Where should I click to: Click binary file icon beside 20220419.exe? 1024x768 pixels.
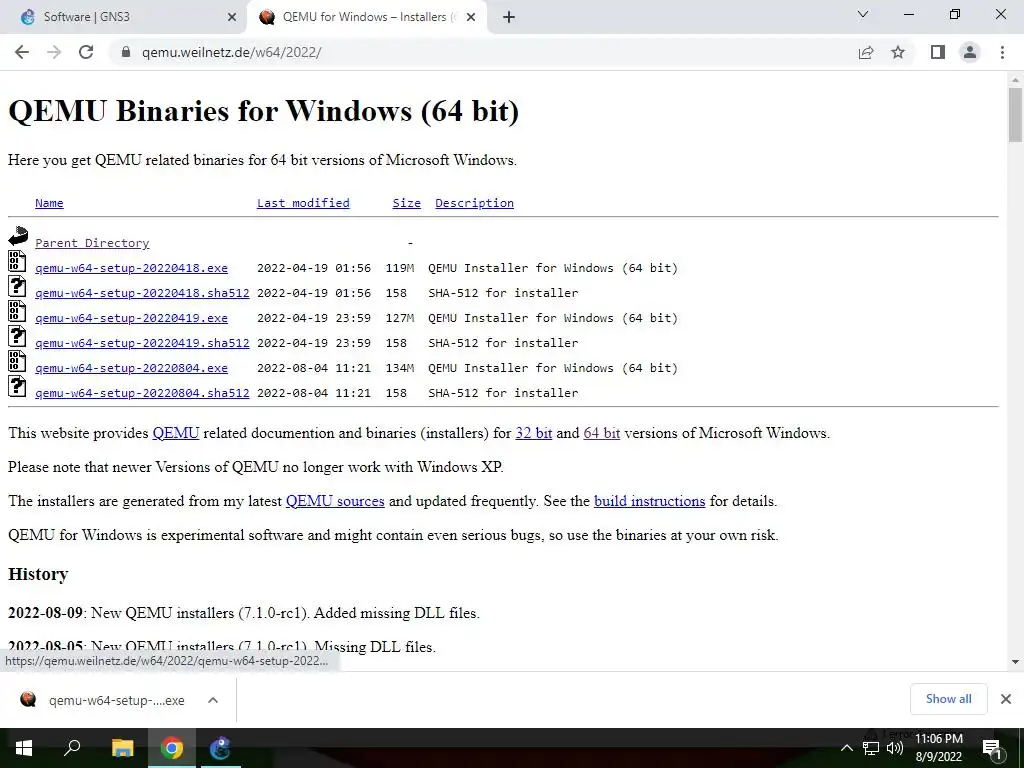(x=17, y=311)
